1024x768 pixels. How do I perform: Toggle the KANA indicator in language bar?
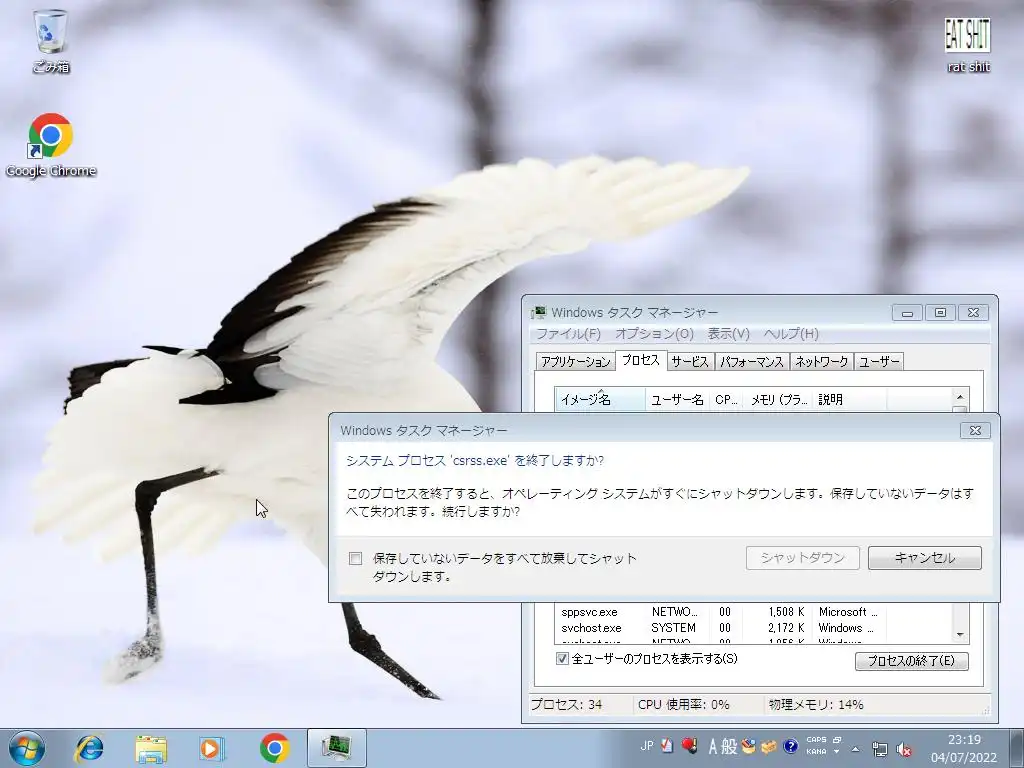(816, 752)
